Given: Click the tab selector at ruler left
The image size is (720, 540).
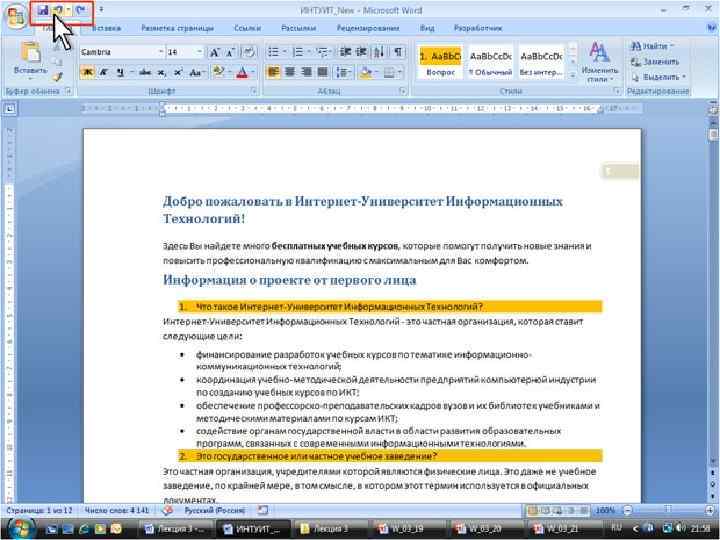Looking at the screenshot, I should [10, 109].
